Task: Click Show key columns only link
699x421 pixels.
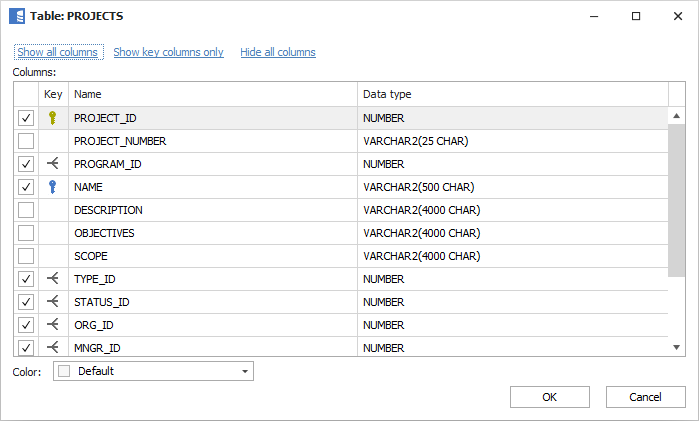Action: click(168, 52)
